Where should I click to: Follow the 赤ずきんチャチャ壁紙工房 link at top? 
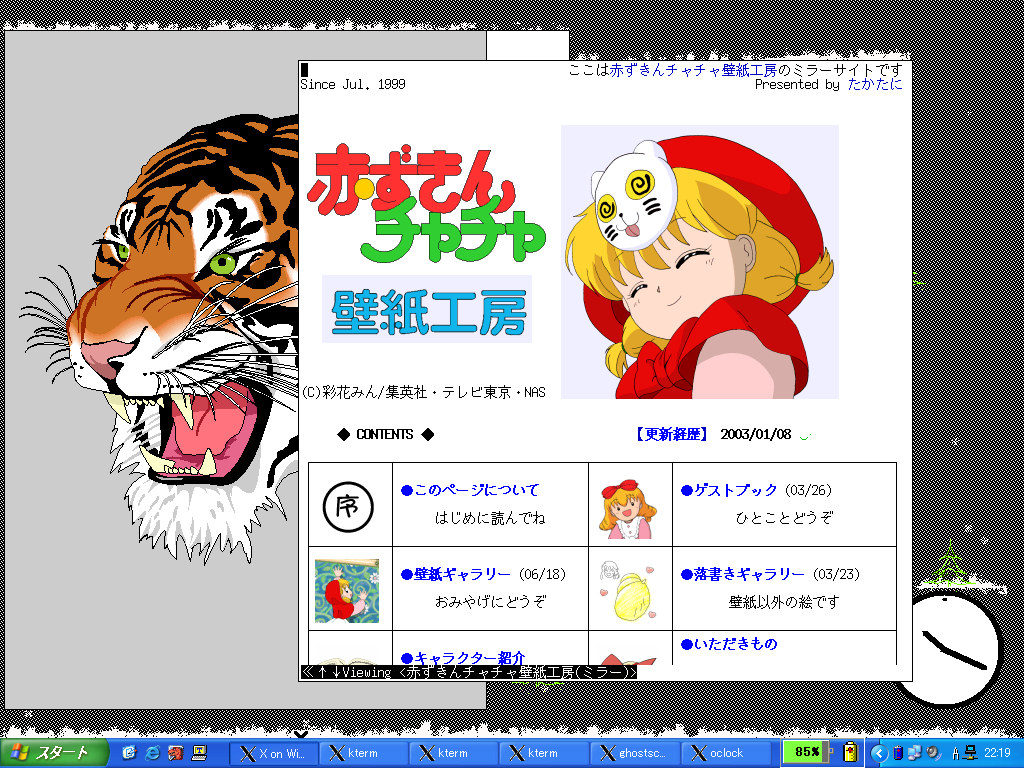694,70
